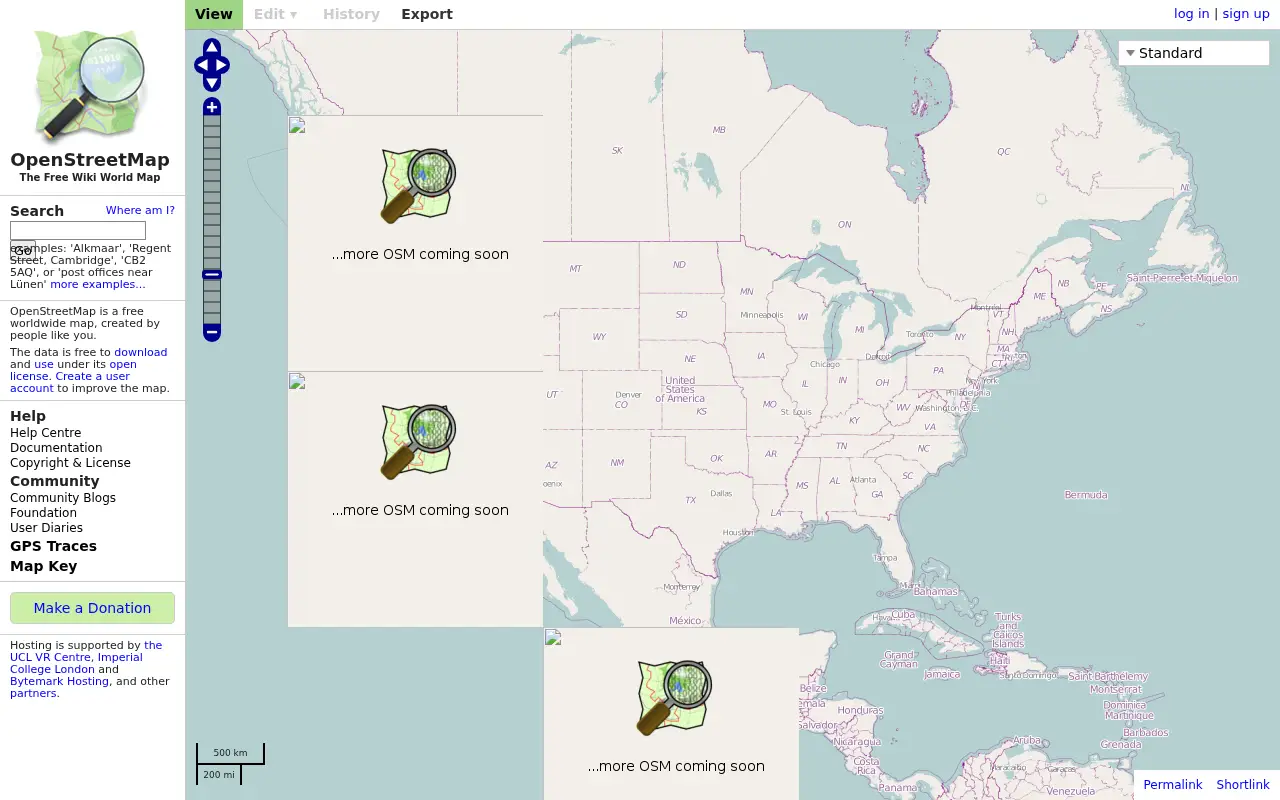Image resolution: width=1280 pixels, height=800 pixels.
Task: Show the Map Key
Action: click(x=43, y=566)
